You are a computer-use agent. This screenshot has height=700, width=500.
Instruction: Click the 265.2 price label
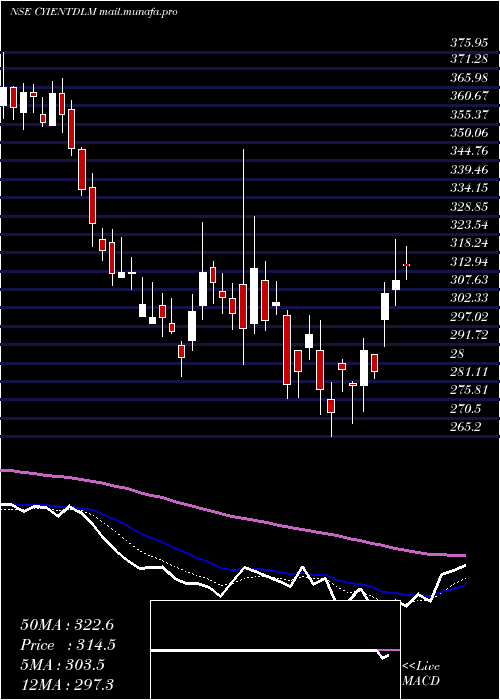click(x=466, y=427)
